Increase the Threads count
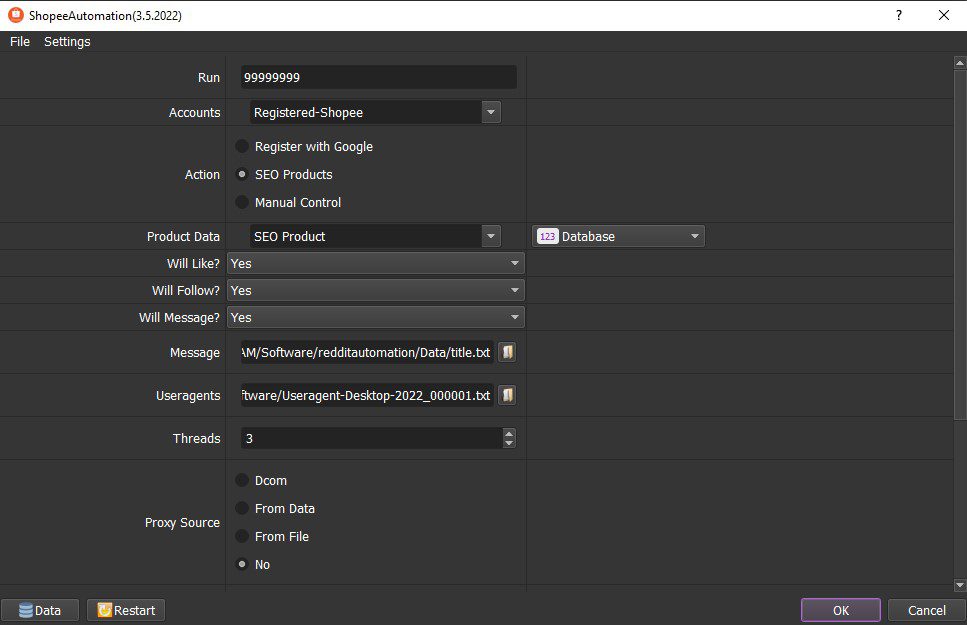This screenshot has width=967, height=625. coord(509,433)
